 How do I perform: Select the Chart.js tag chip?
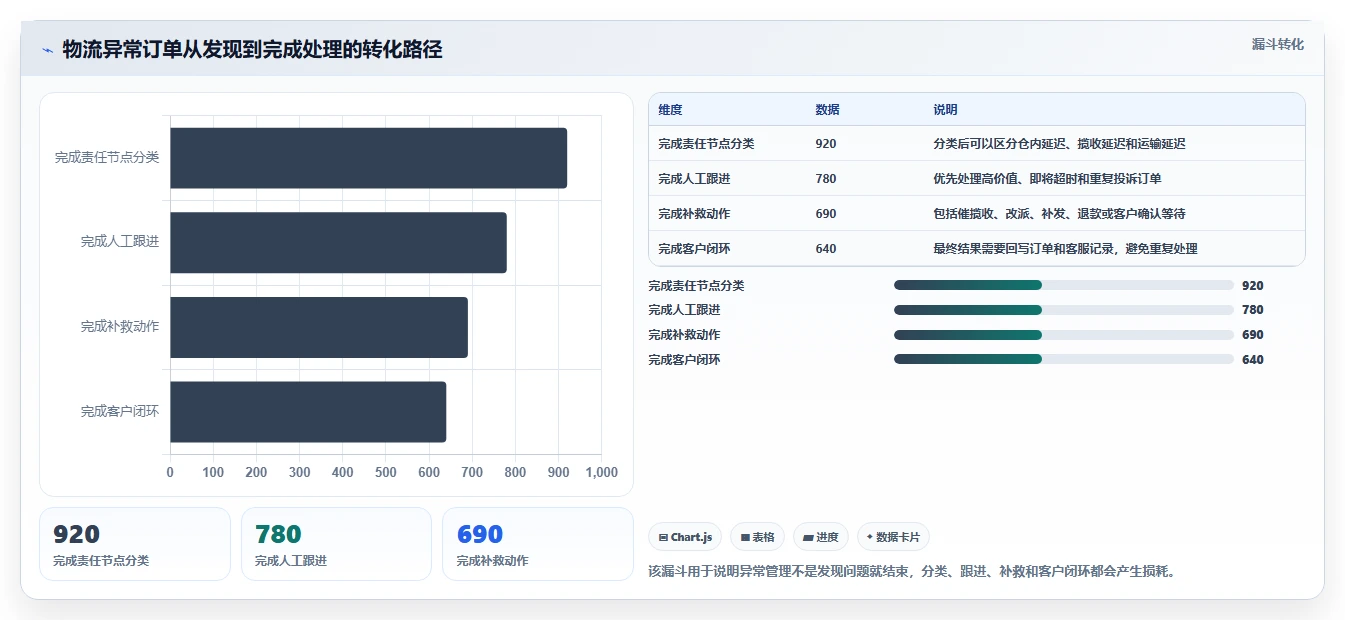(685, 537)
